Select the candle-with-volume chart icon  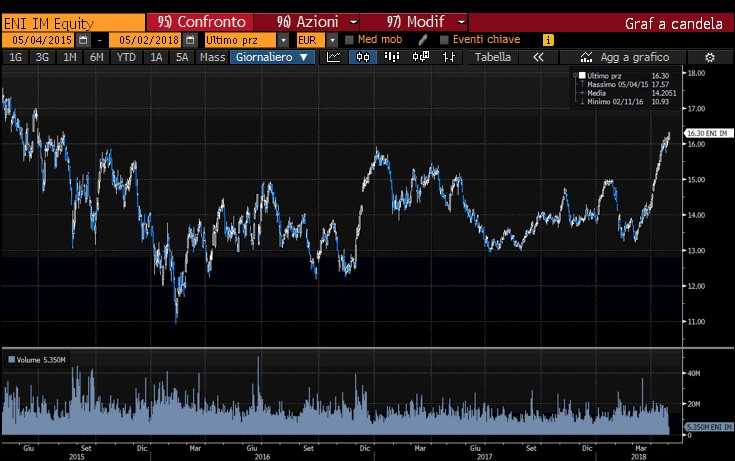point(420,57)
